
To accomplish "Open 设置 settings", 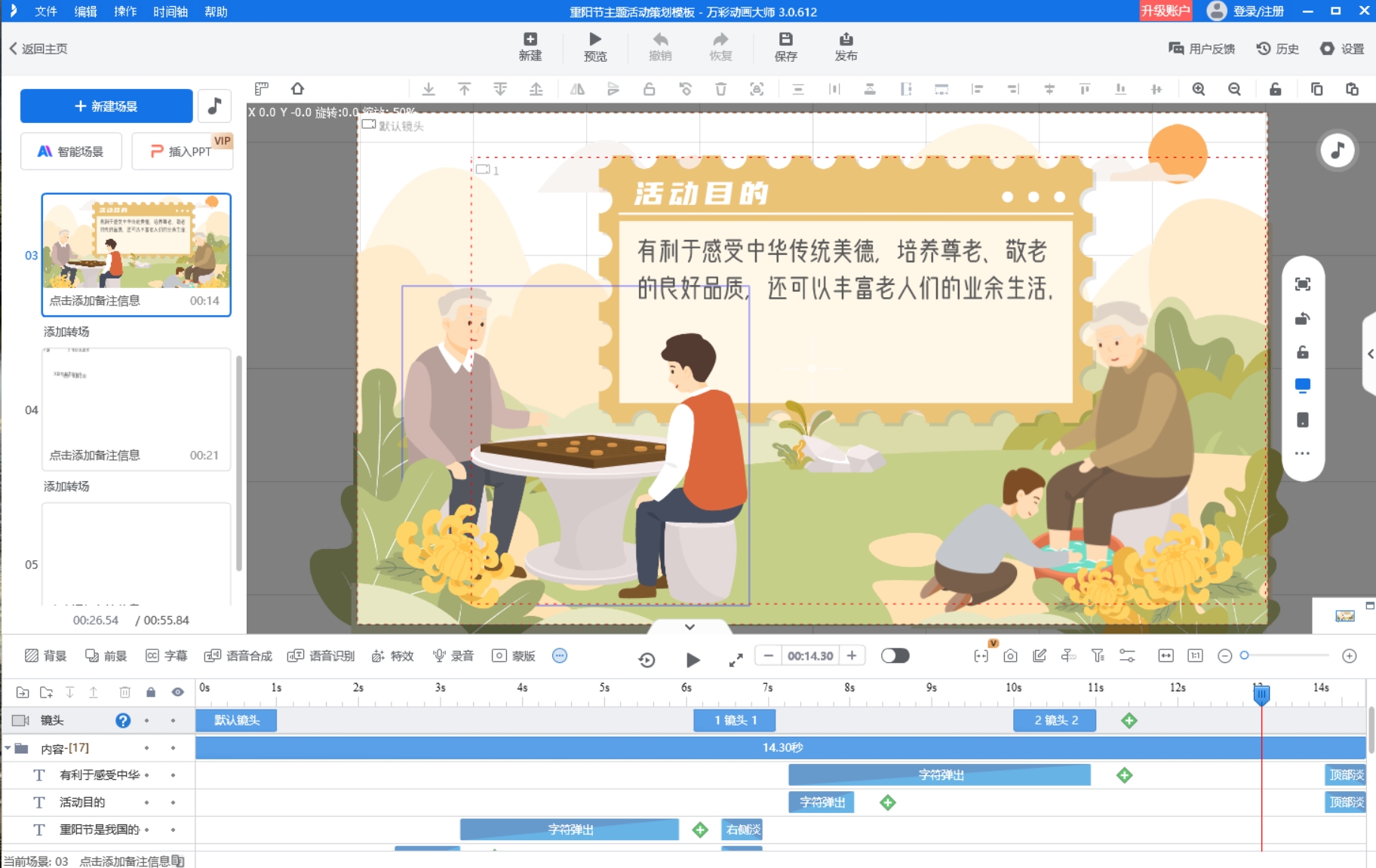I will [x=1342, y=48].
